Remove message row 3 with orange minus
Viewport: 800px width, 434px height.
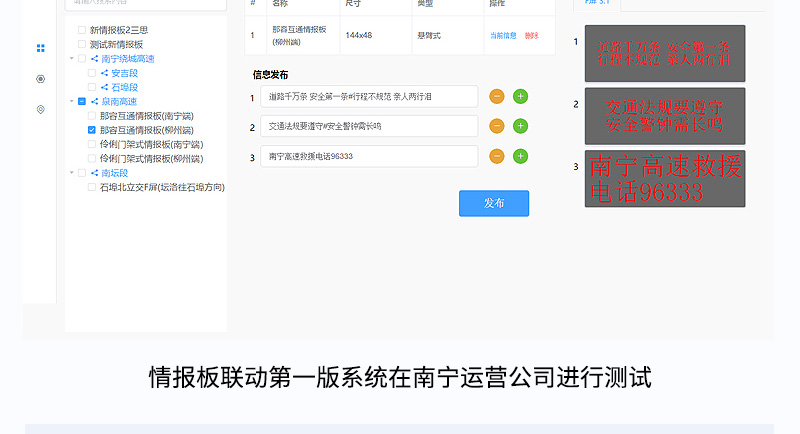(x=497, y=157)
